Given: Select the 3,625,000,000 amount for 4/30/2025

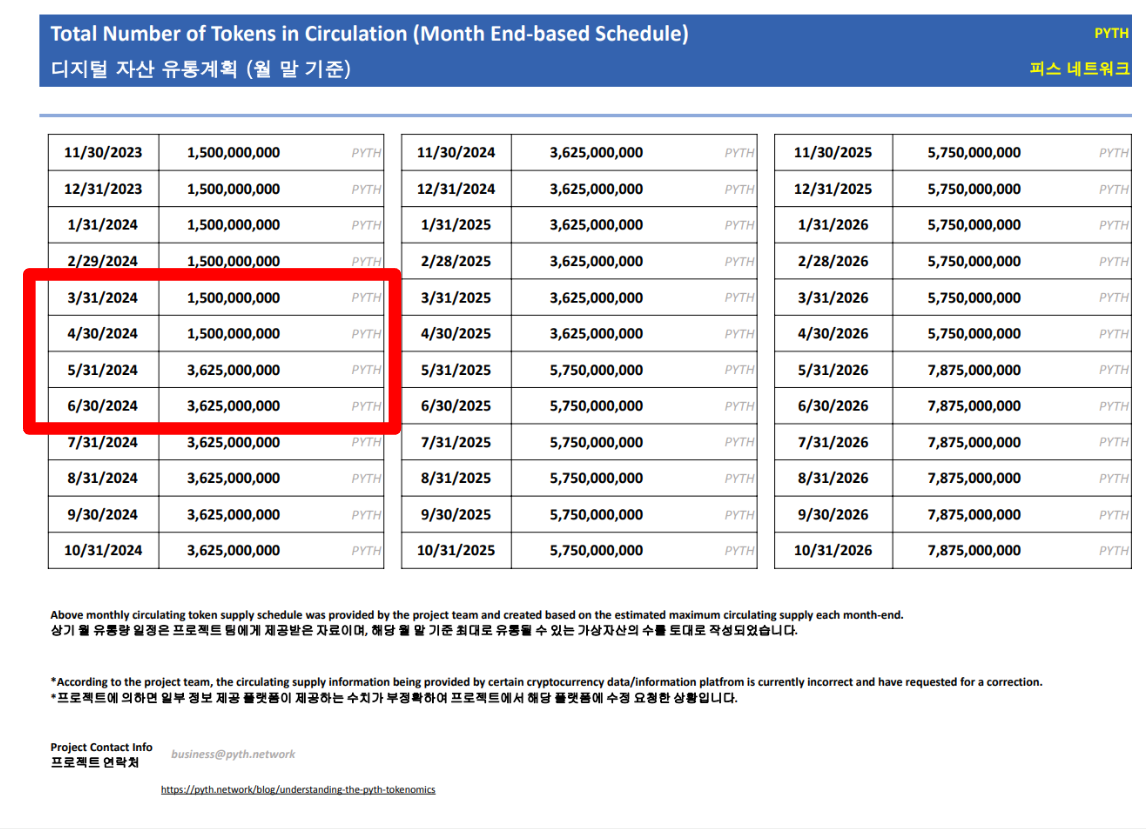Looking at the screenshot, I should pos(596,333).
